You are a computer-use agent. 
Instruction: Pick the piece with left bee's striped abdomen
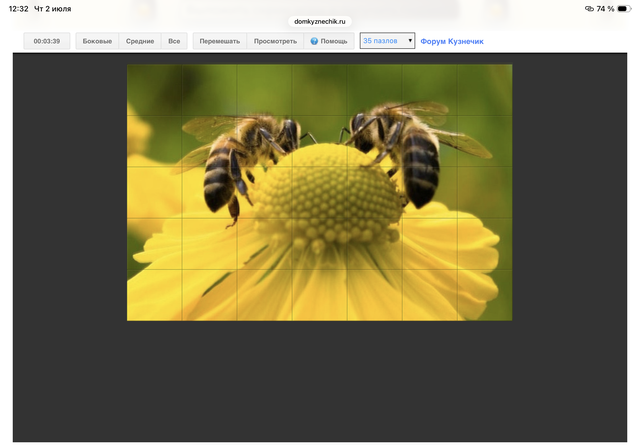[209, 192]
